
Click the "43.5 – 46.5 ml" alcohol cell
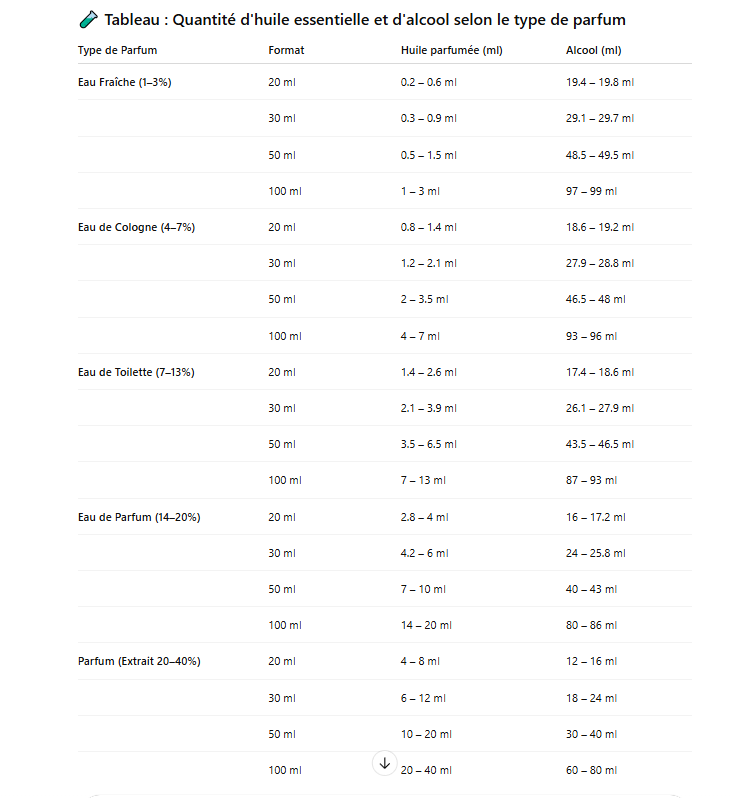click(599, 444)
